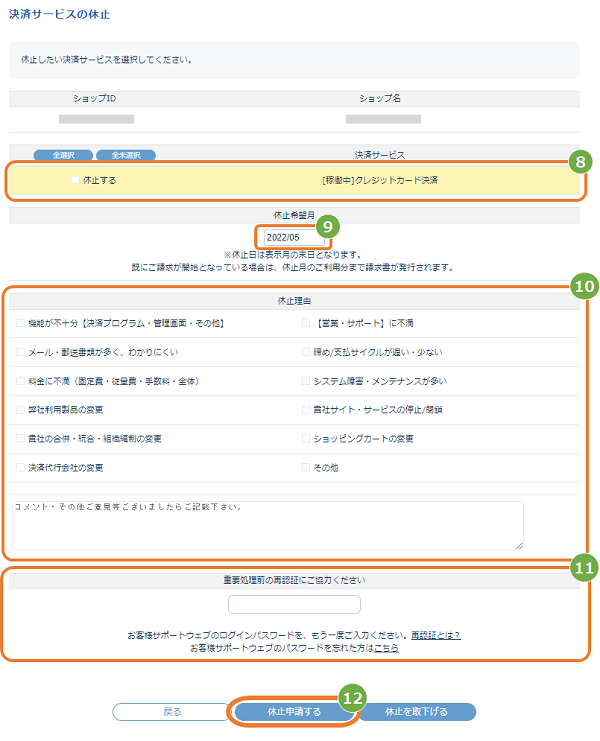Check 機能が不十分 reason checkbox

coord(20,323)
